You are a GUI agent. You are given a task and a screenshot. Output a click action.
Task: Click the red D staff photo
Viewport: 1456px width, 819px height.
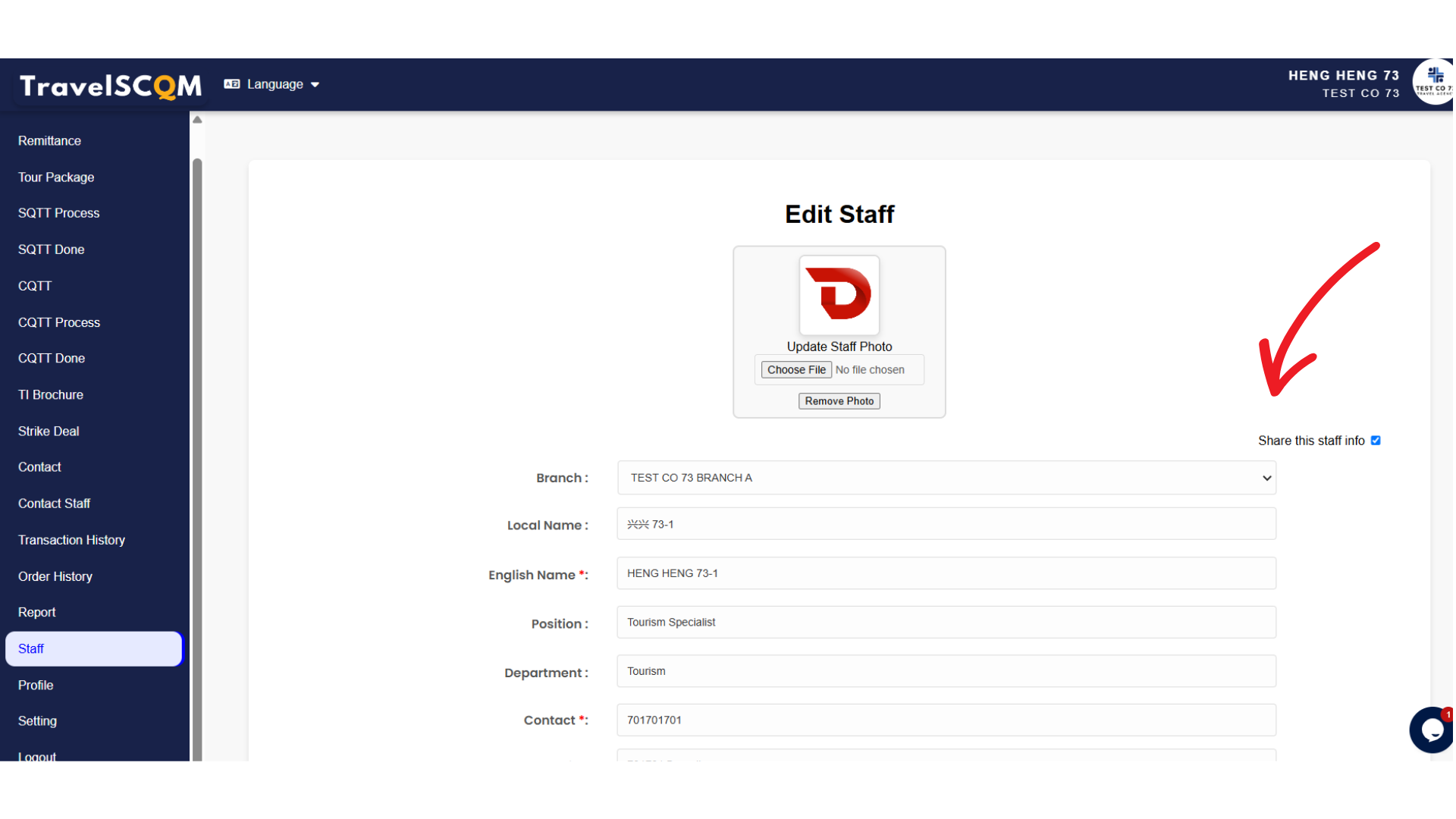click(x=839, y=295)
